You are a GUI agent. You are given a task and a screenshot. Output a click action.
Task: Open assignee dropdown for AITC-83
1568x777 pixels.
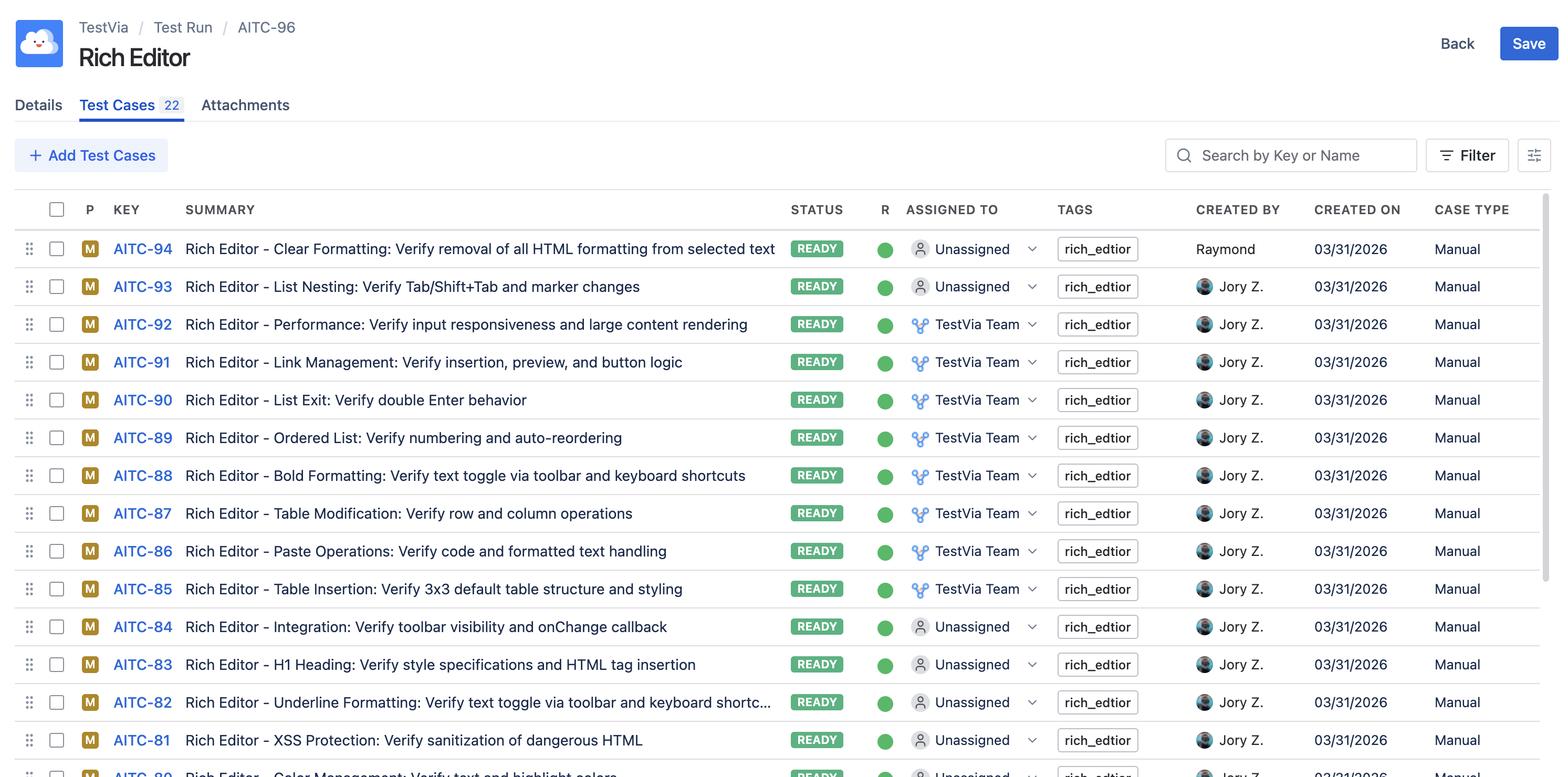pos(1032,665)
